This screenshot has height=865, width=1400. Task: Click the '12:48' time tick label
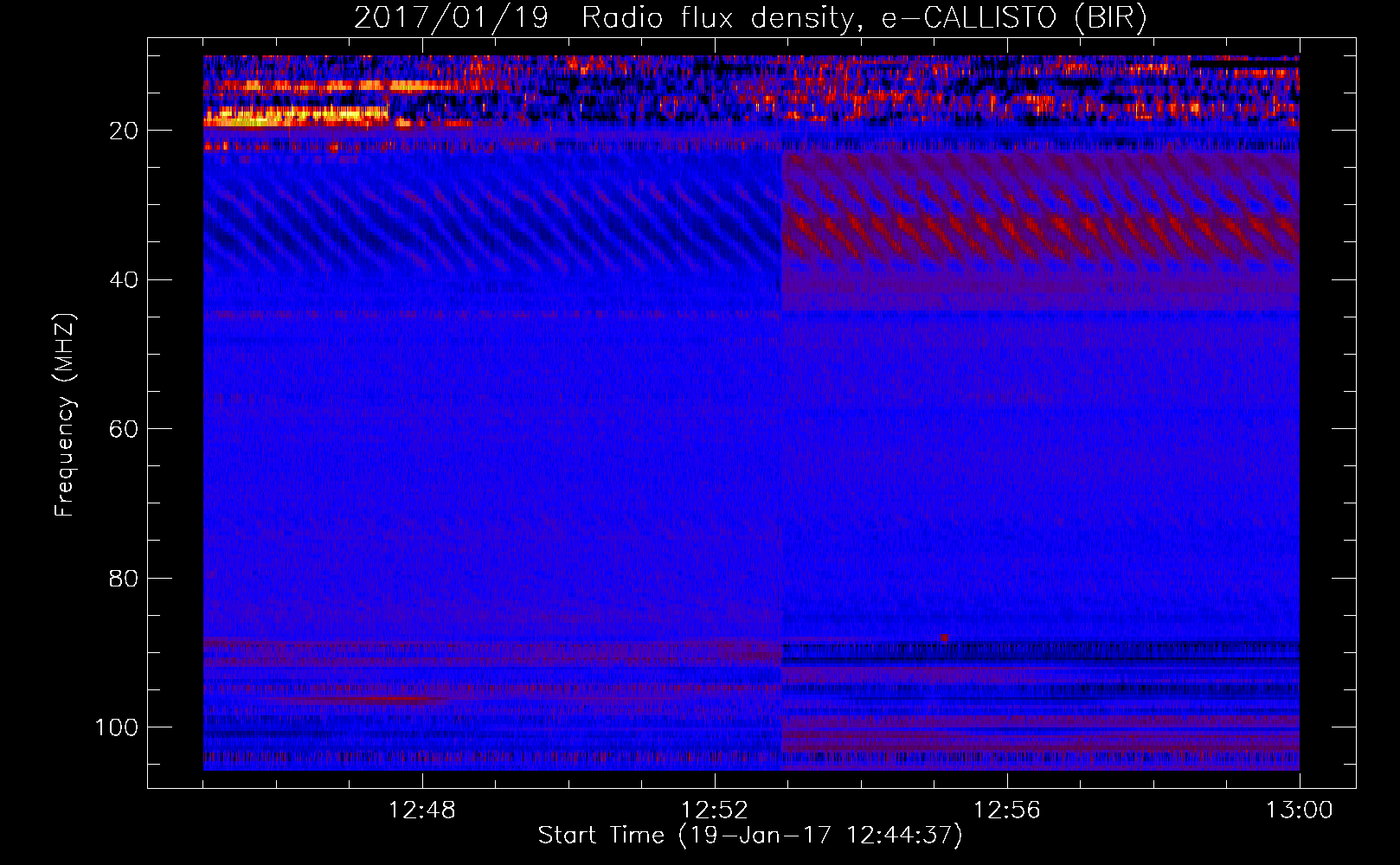tap(422, 811)
